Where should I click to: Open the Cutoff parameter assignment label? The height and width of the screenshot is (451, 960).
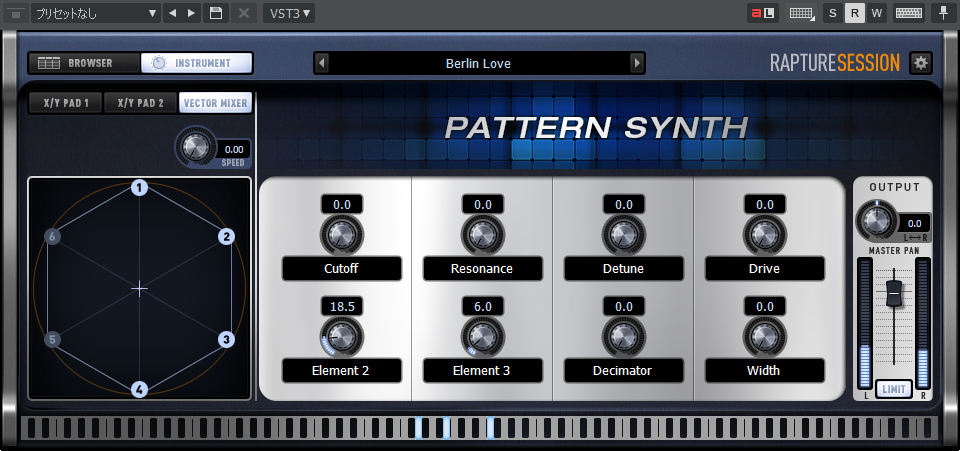point(342,269)
